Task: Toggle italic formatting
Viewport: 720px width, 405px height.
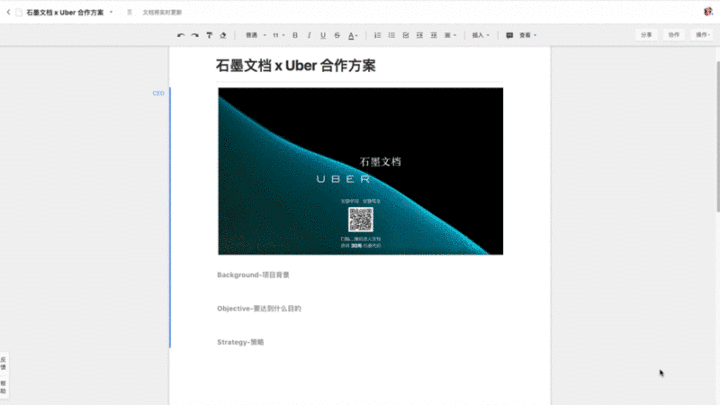Action: (309, 35)
